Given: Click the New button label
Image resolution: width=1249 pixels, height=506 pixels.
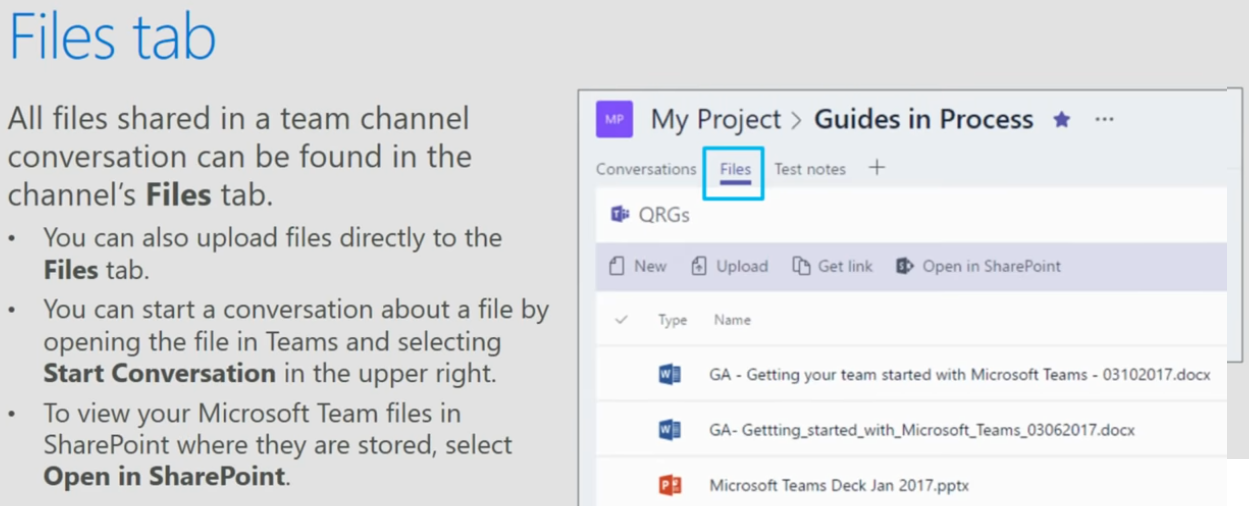Looking at the screenshot, I should pos(650,266).
